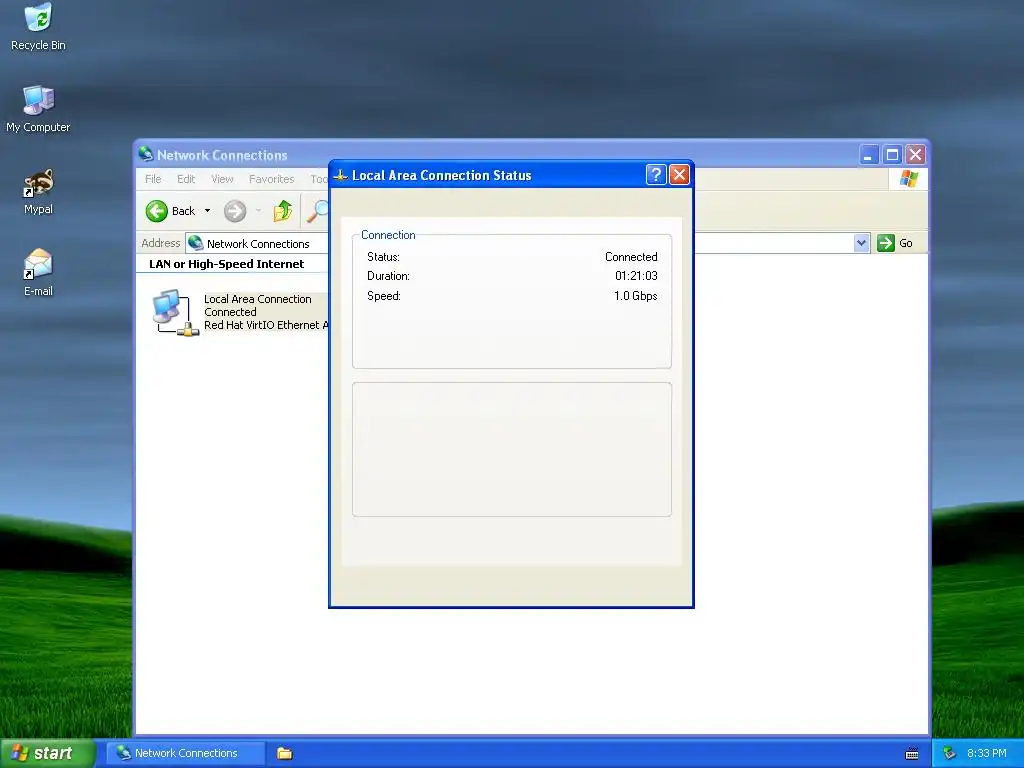Image resolution: width=1024 pixels, height=768 pixels.
Task: Click the Search magnifier toolbar icon
Action: (x=318, y=211)
